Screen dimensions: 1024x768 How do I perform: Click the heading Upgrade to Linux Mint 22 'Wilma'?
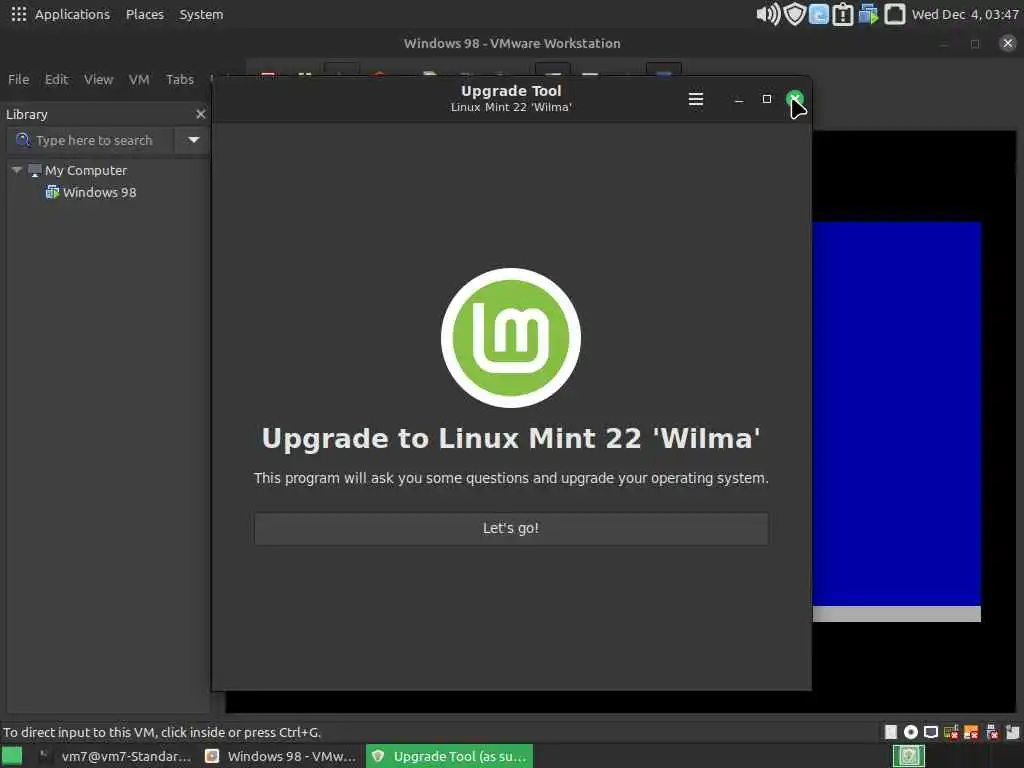pos(511,438)
